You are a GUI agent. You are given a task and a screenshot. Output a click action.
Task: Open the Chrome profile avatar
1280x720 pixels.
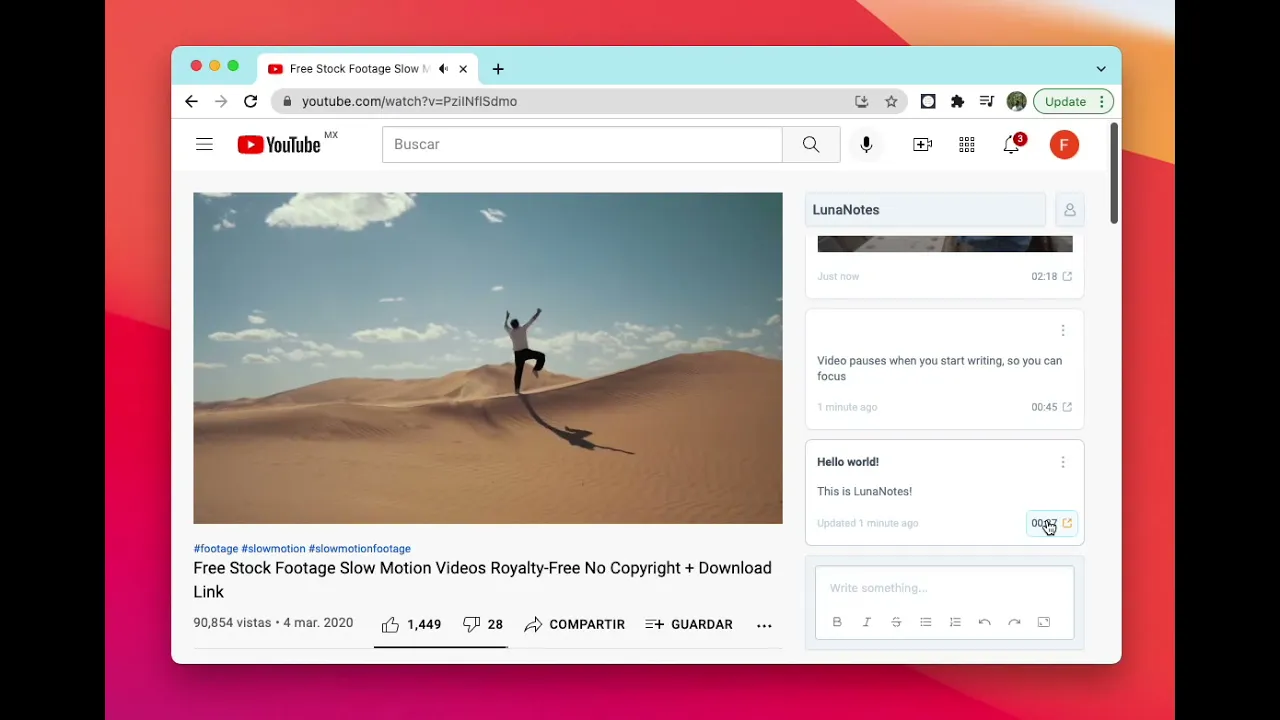point(1016,101)
